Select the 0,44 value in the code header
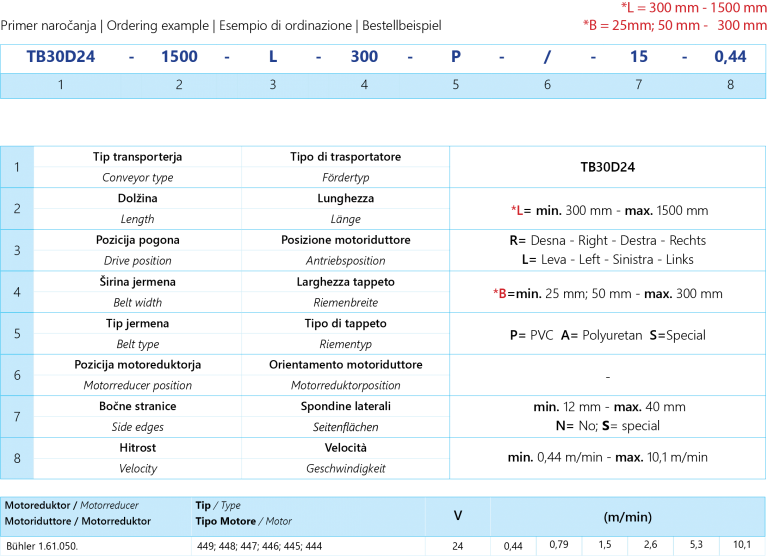 point(730,57)
